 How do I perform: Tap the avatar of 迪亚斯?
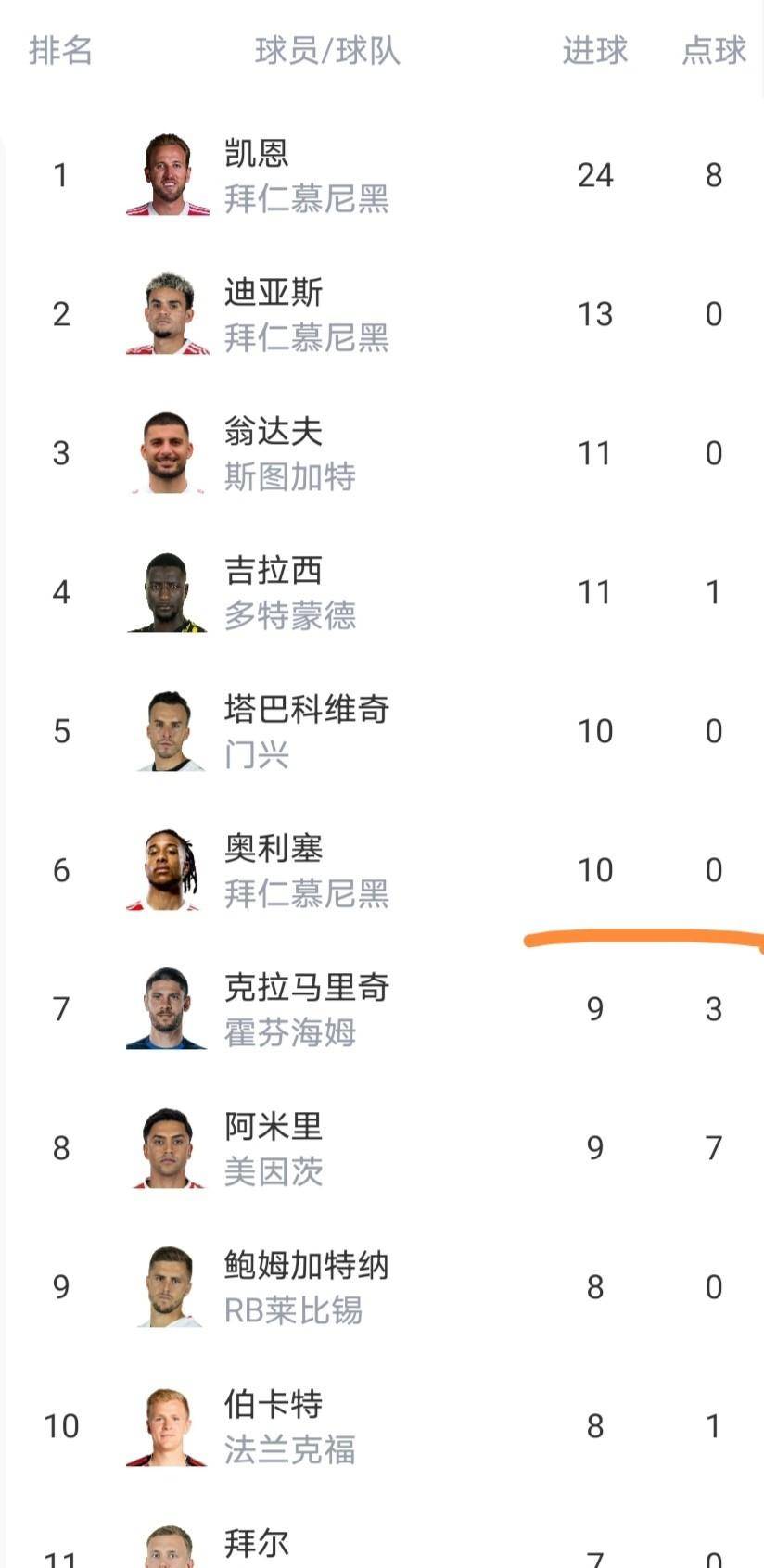pos(168,313)
